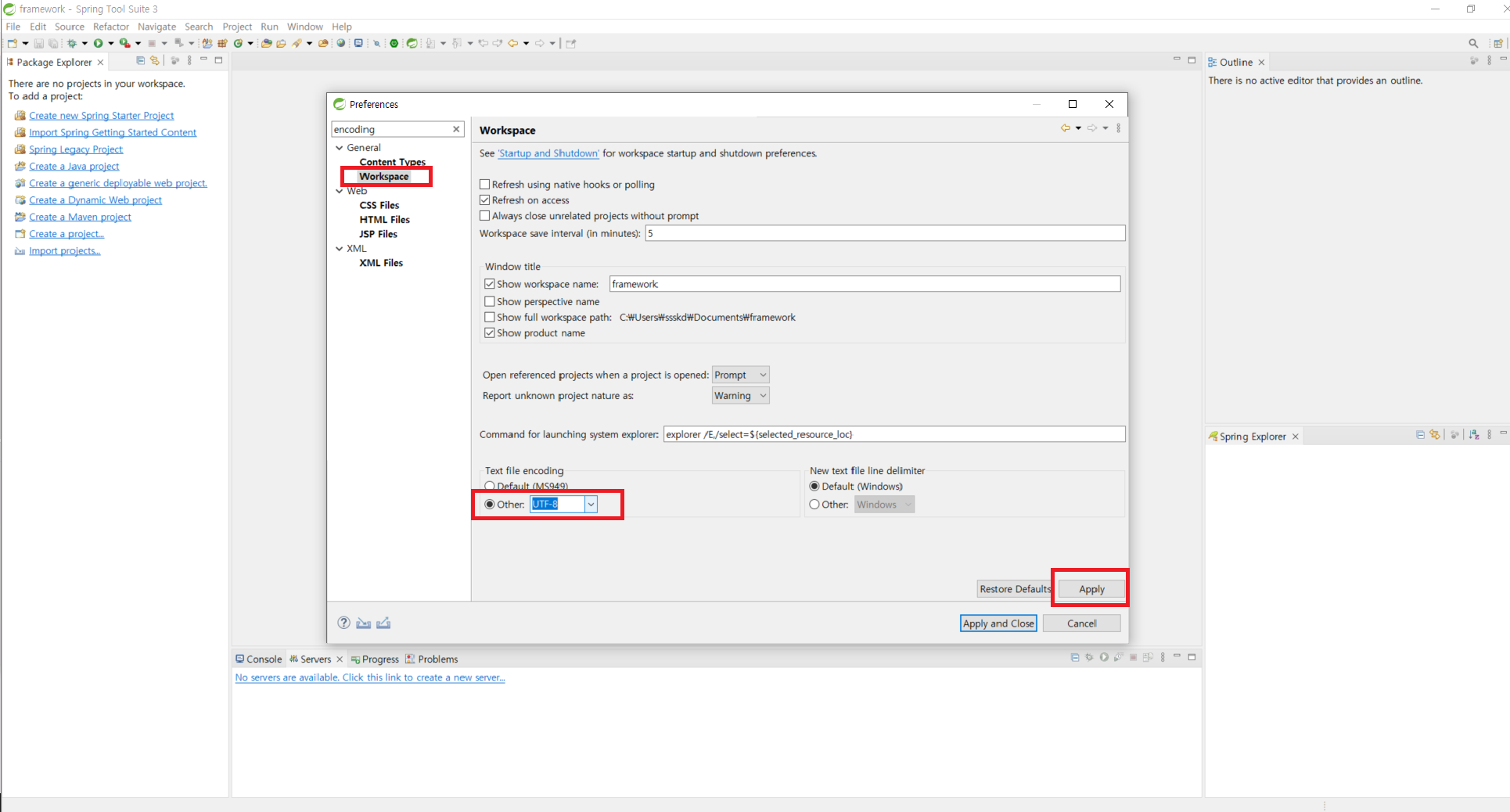Click the yellow Back arrow in main toolbar
Image resolution: width=1510 pixels, height=812 pixels.
(x=512, y=43)
